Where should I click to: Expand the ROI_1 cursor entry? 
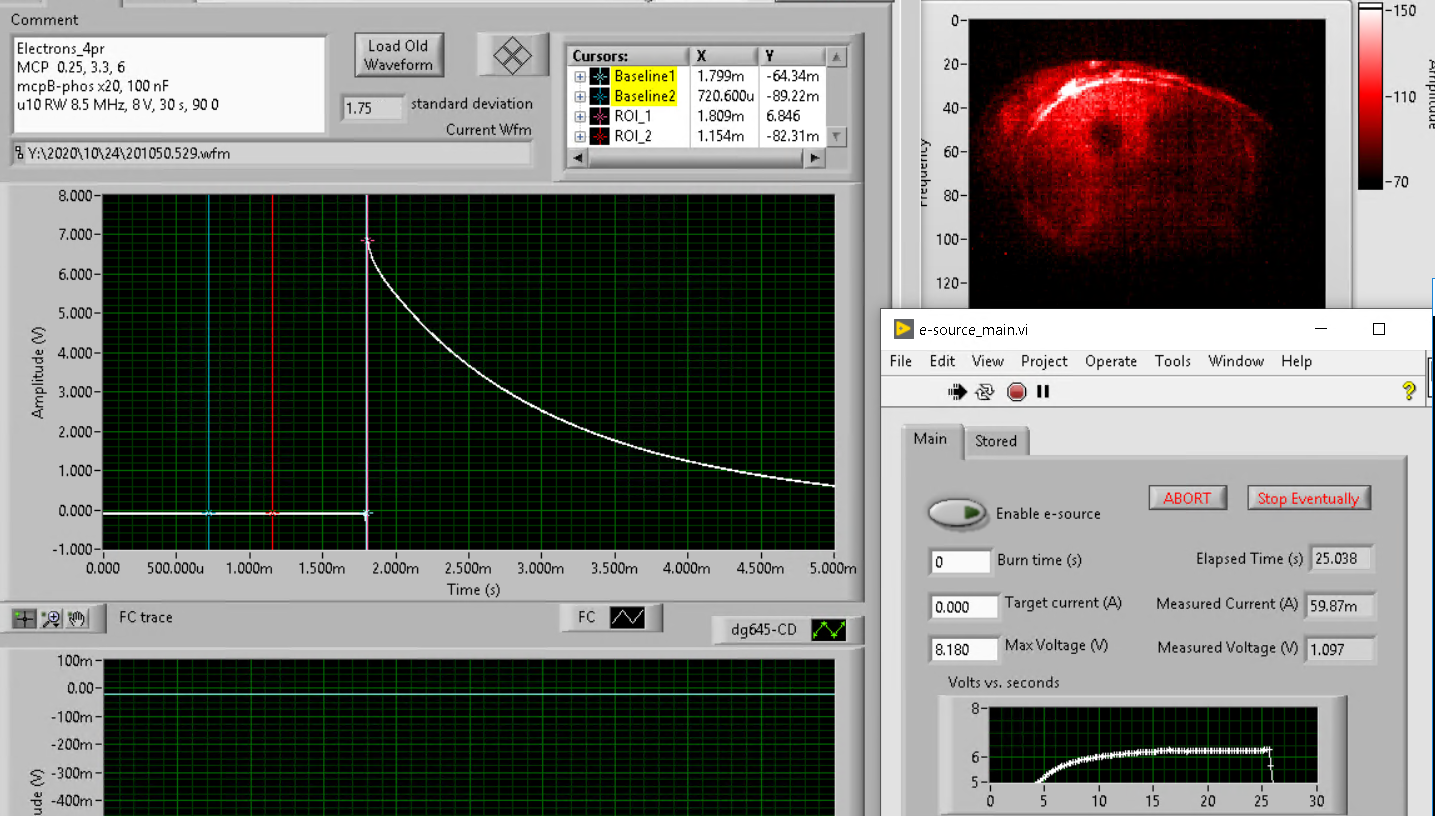[580, 116]
